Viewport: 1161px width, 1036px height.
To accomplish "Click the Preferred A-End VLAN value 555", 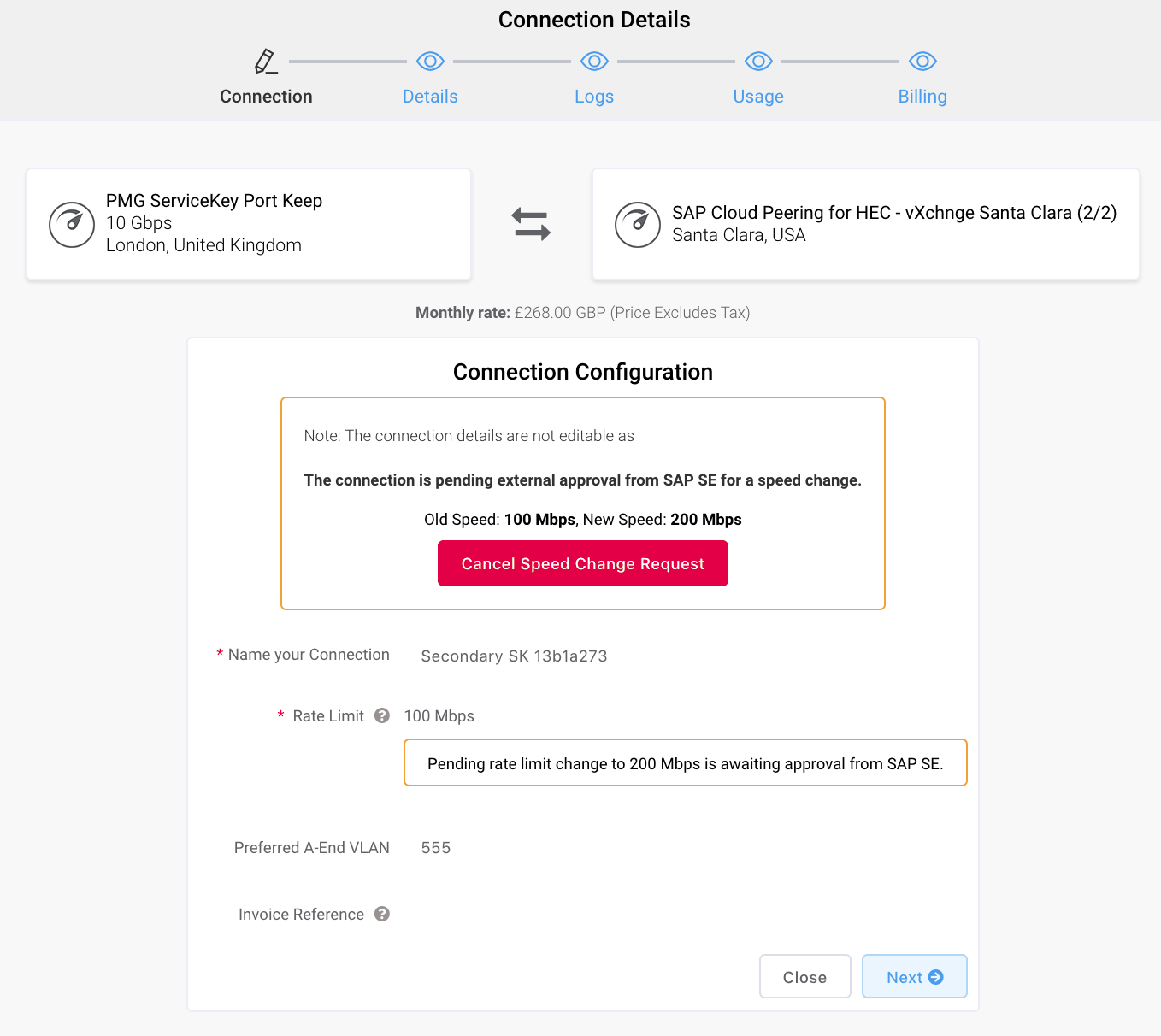I will (x=436, y=847).
